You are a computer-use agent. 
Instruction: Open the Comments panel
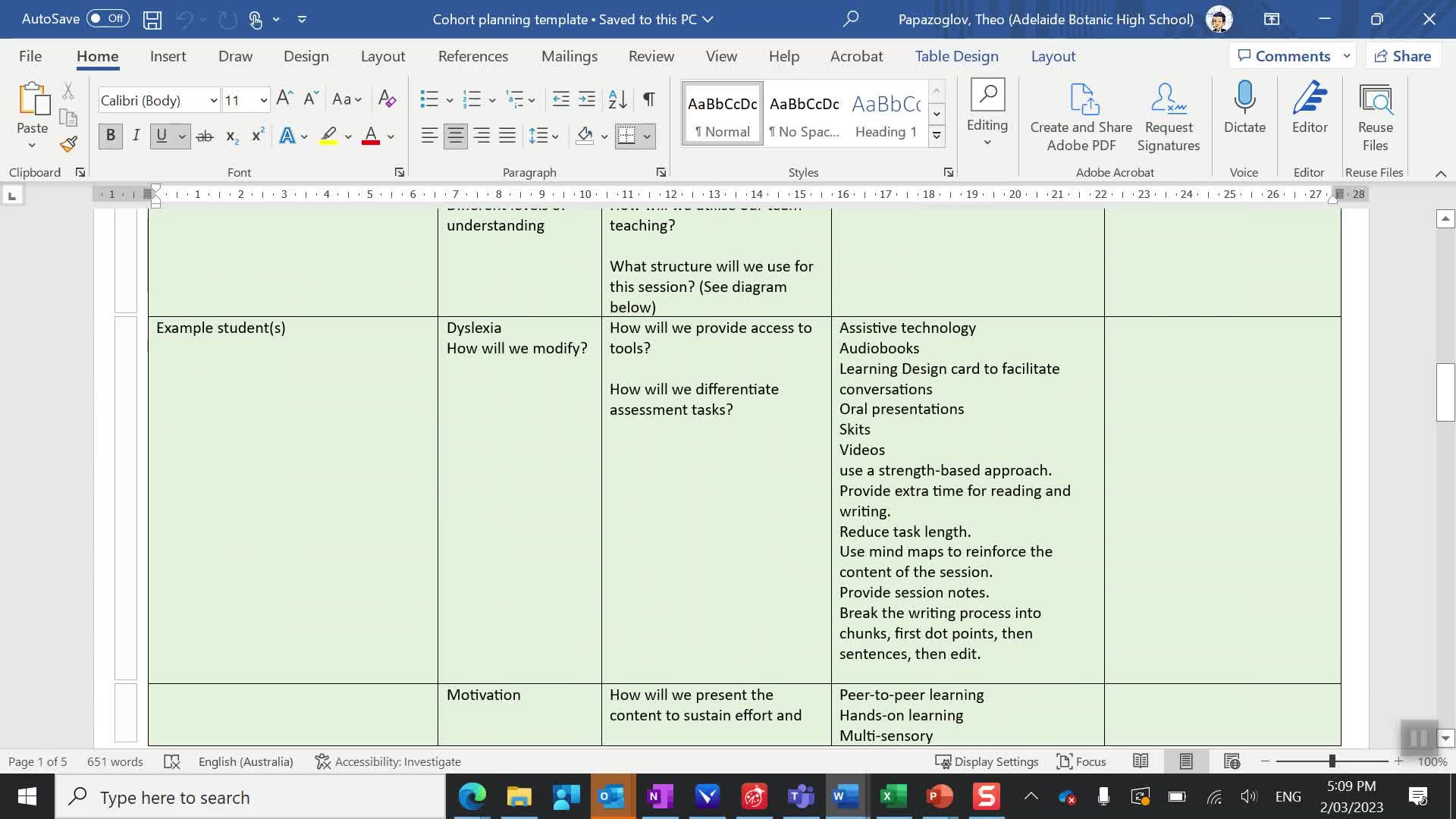[x=1285, y=55]
